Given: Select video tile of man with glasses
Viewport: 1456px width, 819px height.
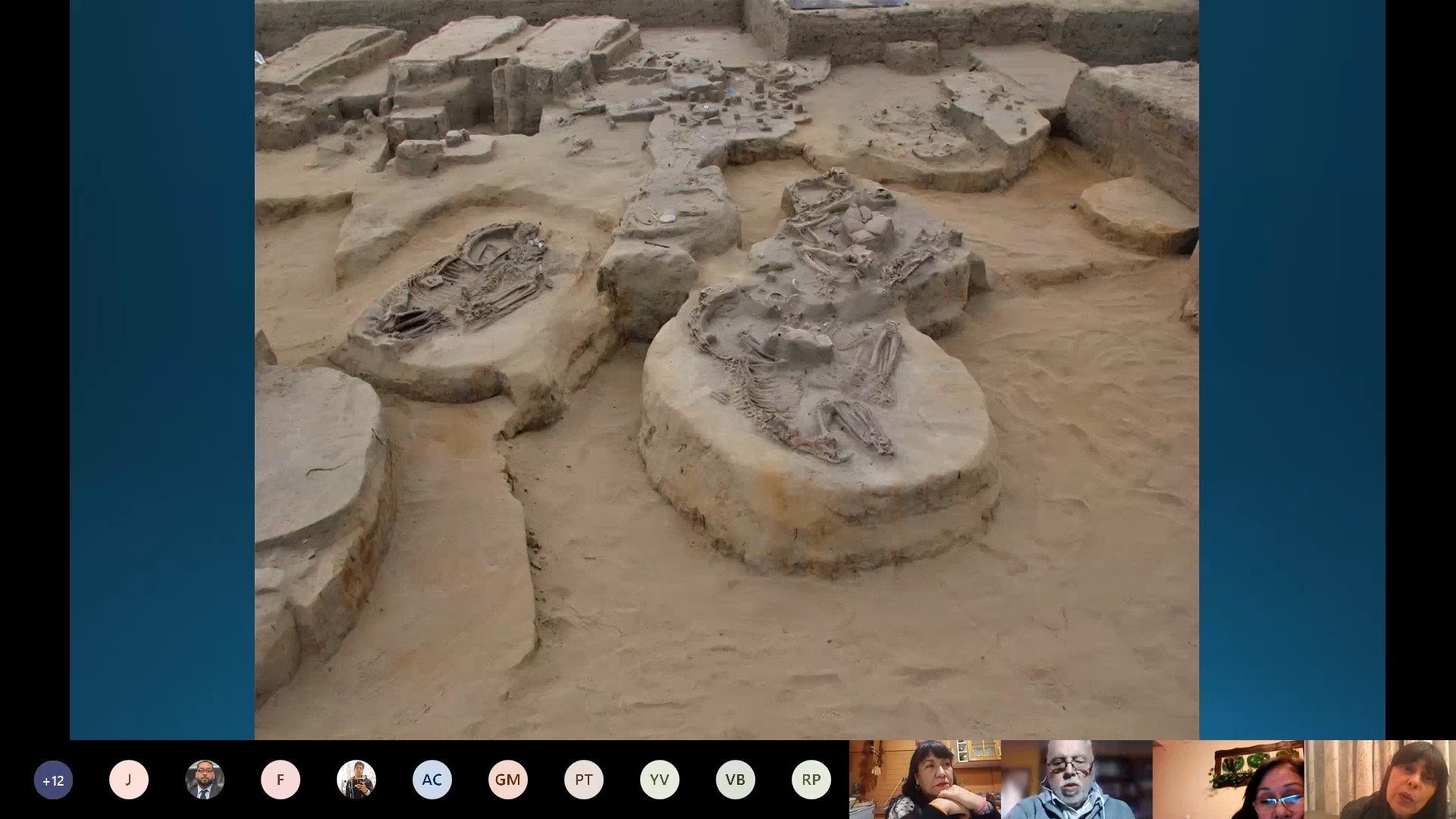Looking at the screenshot, I should (x=1077, y=780).
